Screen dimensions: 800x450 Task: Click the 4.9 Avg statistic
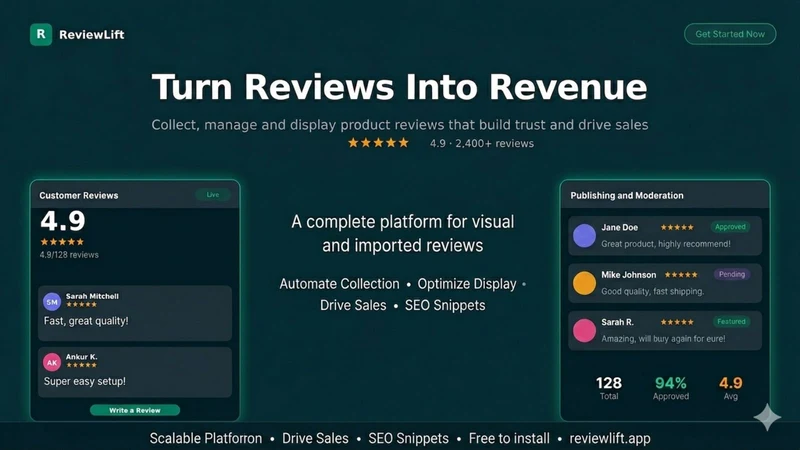click(731, 388)
